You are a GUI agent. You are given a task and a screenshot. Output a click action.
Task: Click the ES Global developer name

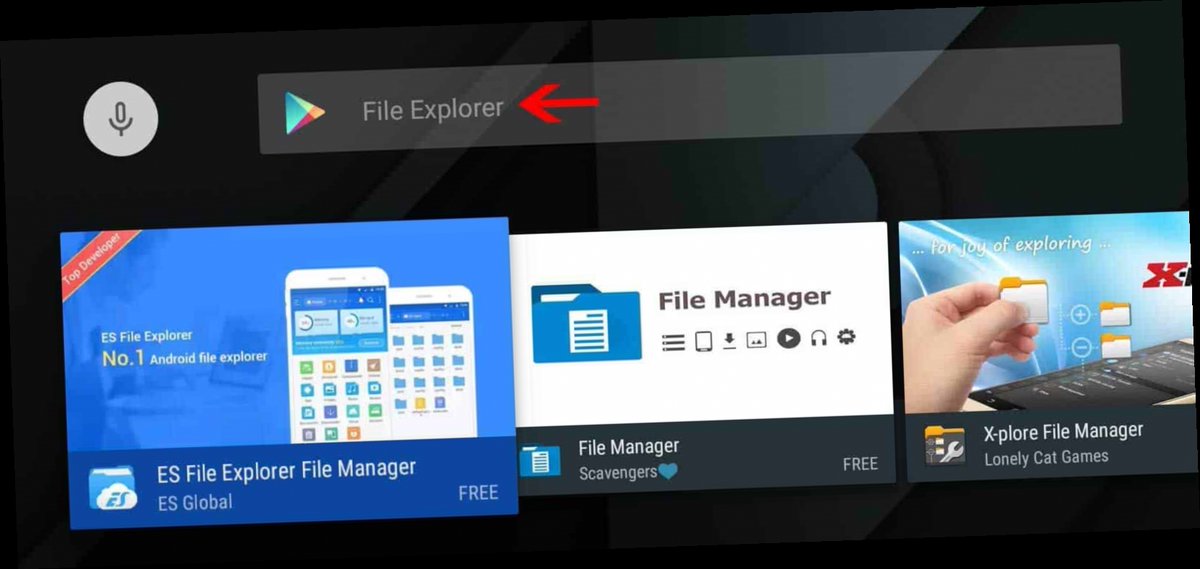195,503
